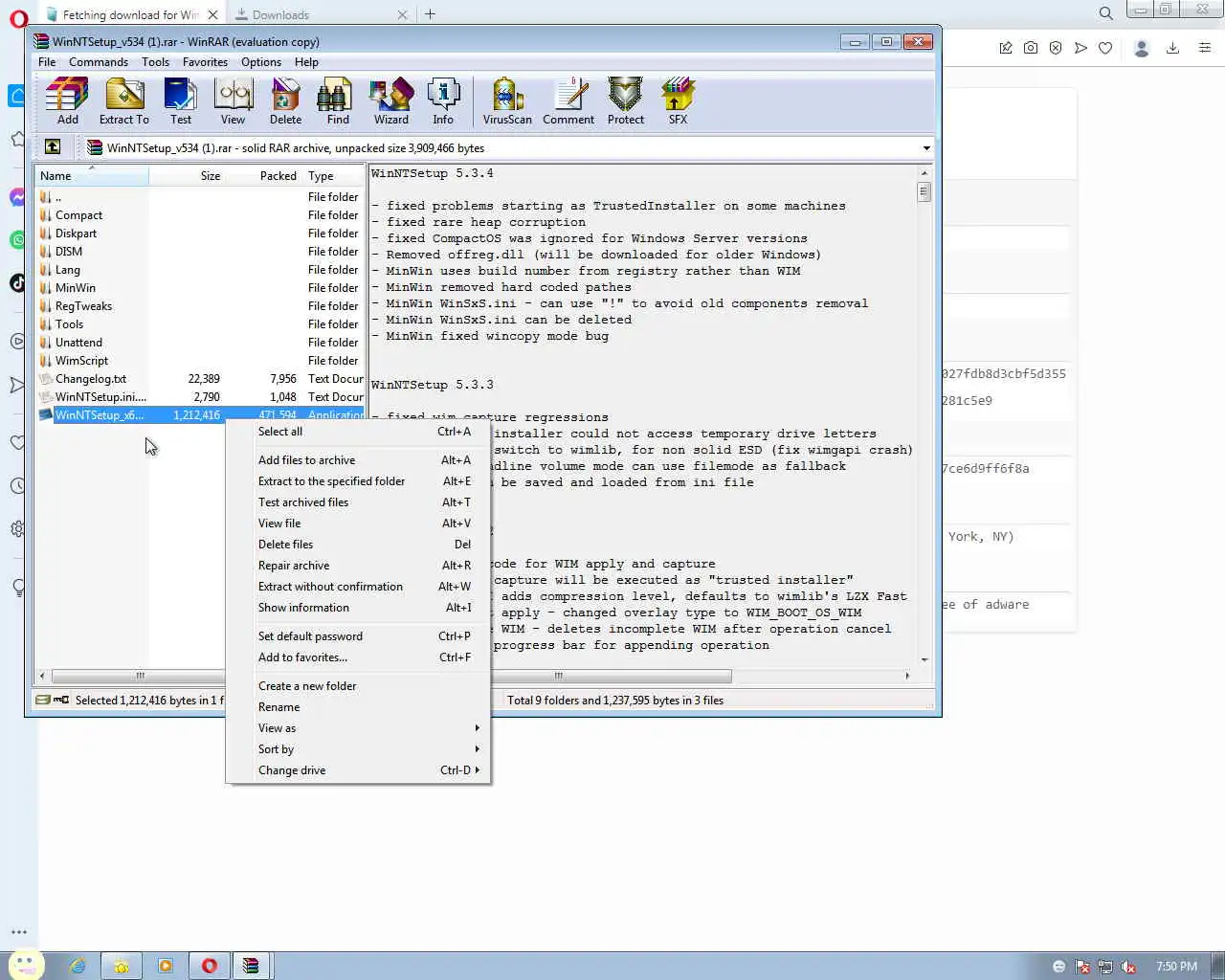
Task: Click the Delete toolbar icon
Action: tap(285, 101)
